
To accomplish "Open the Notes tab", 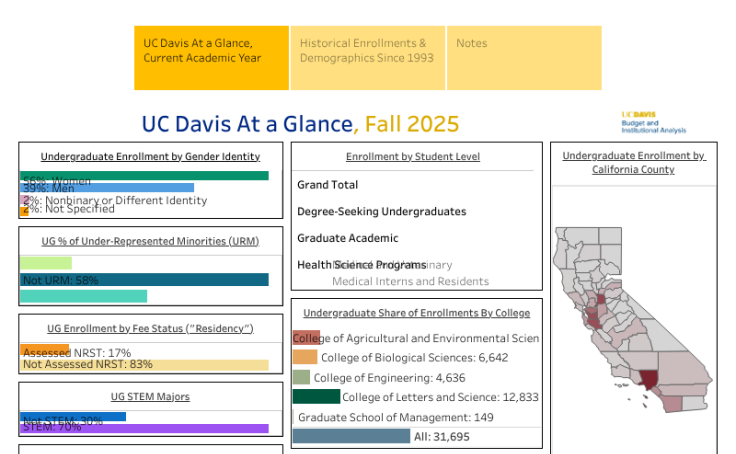I will (523, 58).
